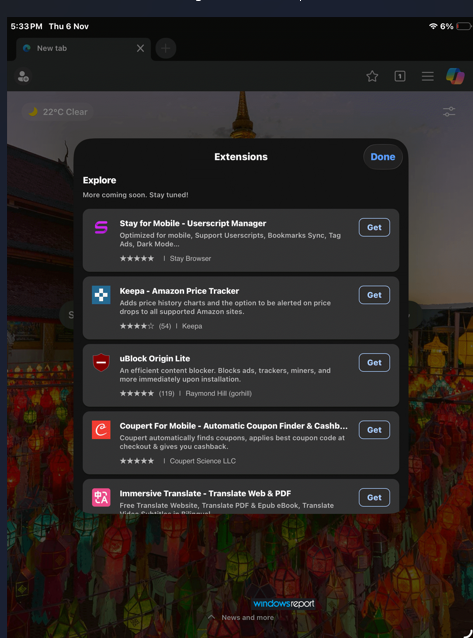
Task: Click the 5:33 PM clock in status bar
Action: tap(26, 26)
